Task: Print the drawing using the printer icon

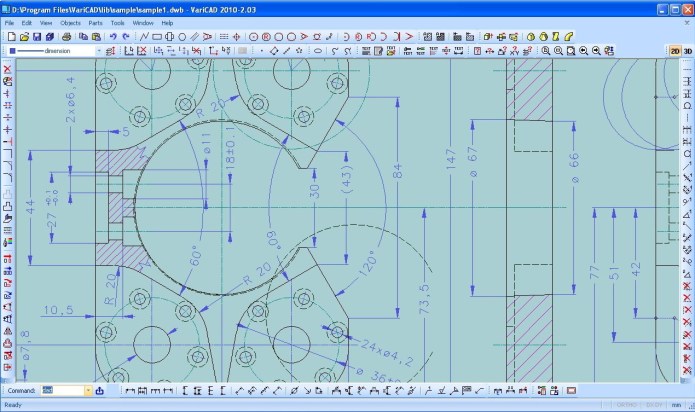Action: (66, 37)
